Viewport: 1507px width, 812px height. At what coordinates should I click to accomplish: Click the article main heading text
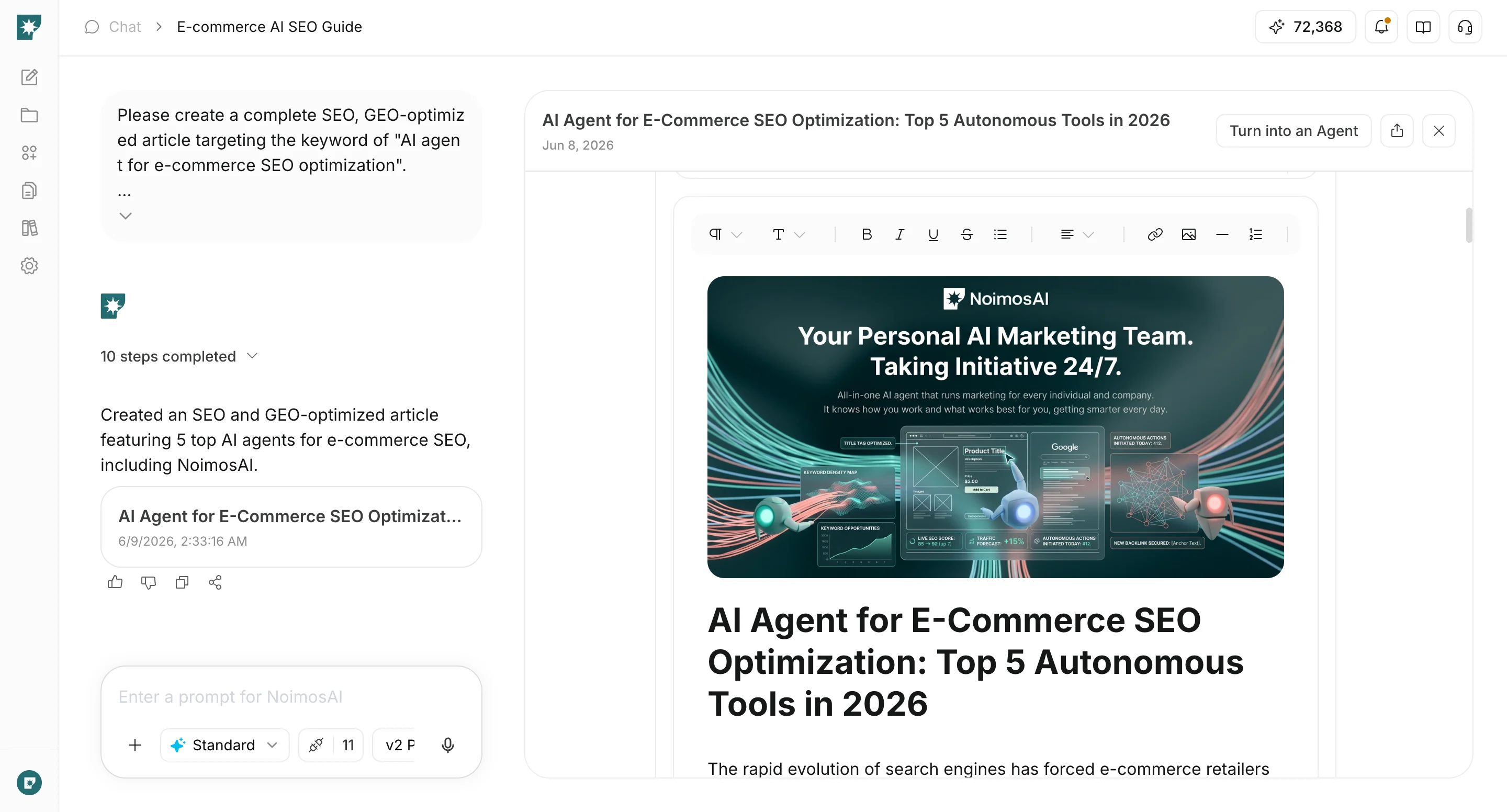(976, 662)
